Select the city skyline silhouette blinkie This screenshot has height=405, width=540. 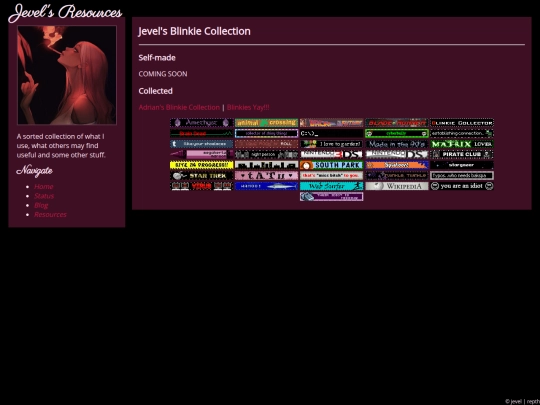(x=266, y=165)
